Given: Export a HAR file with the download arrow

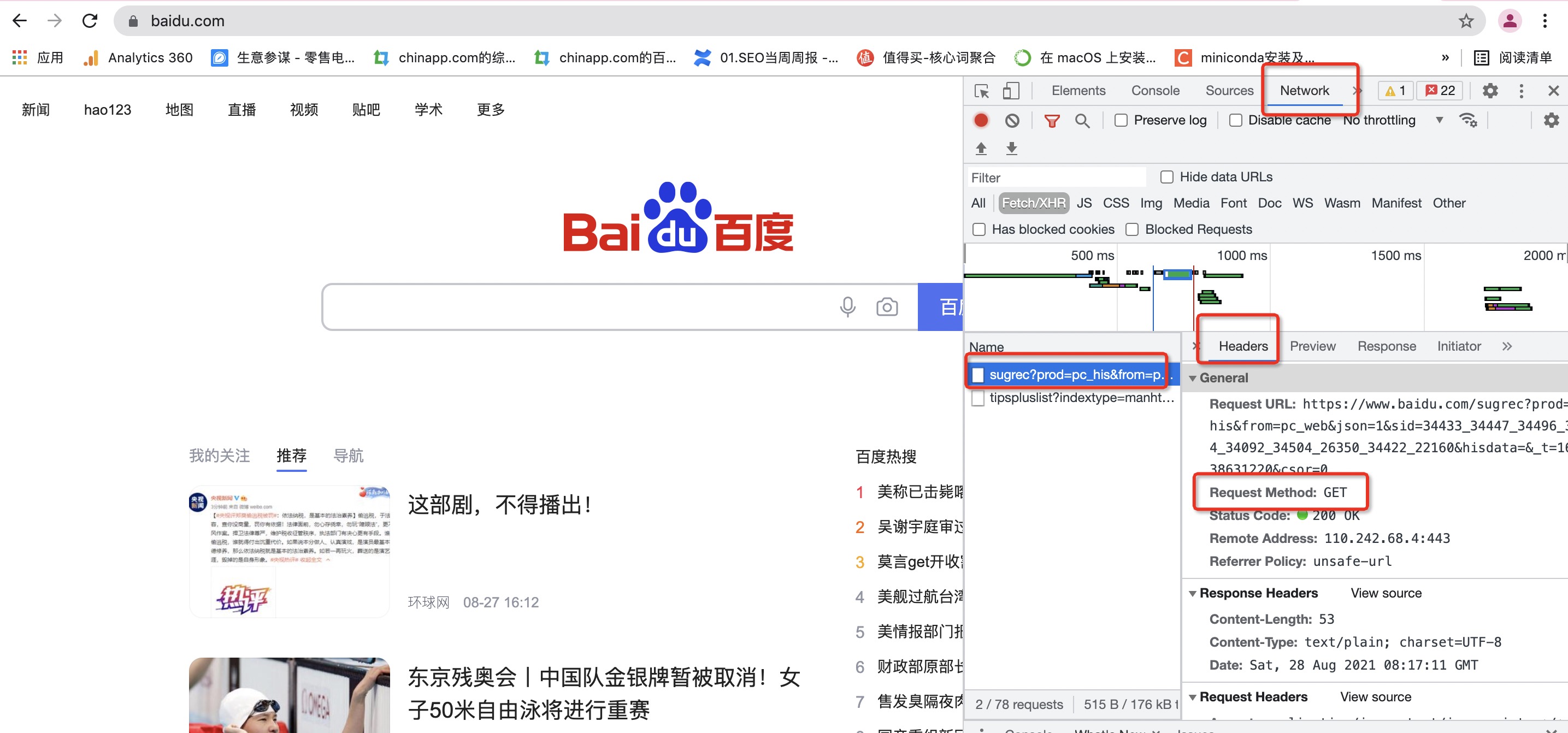Looking at the screenshot, I should [1012, 148].
